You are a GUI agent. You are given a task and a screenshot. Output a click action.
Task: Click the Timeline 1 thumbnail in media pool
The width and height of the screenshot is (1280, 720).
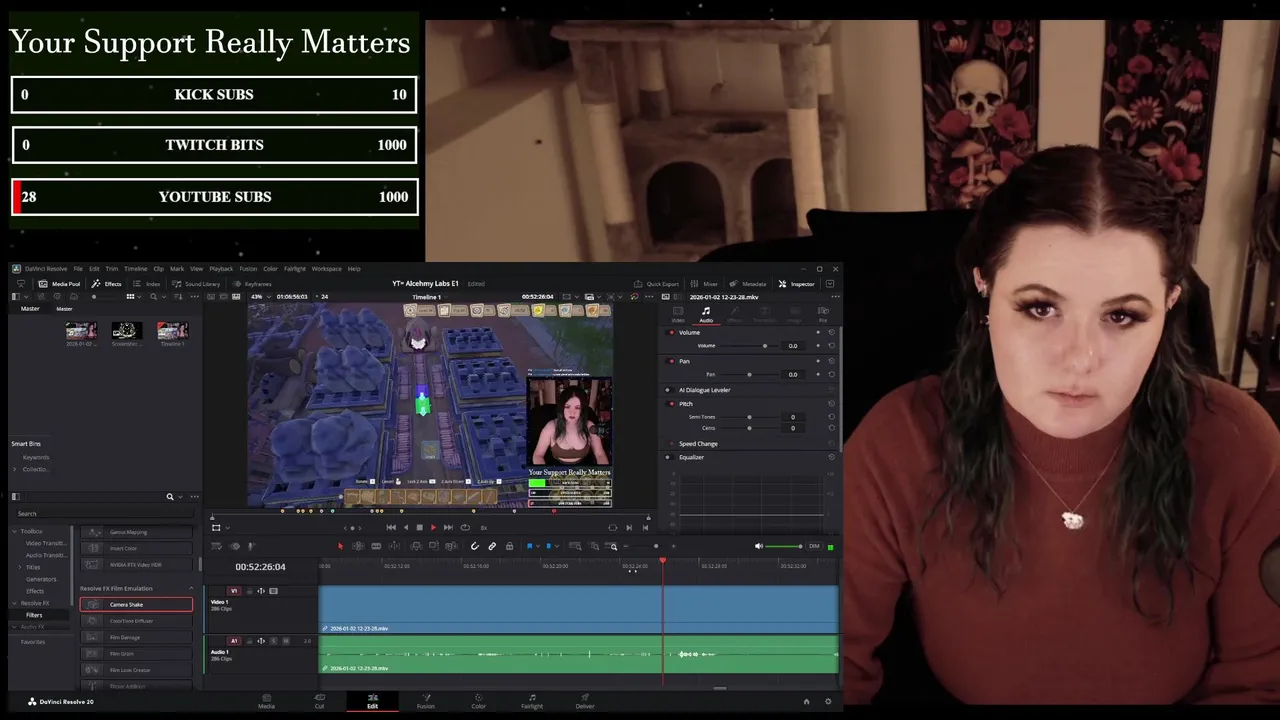pos(172,331)
